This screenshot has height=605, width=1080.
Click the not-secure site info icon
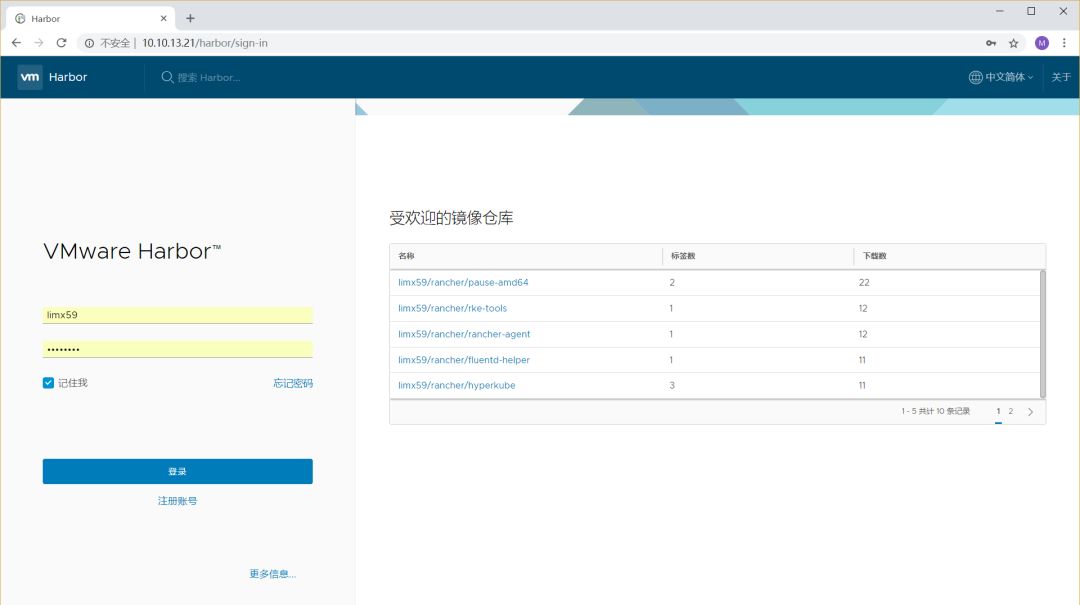pyautogui.click(x=90, y=43)
